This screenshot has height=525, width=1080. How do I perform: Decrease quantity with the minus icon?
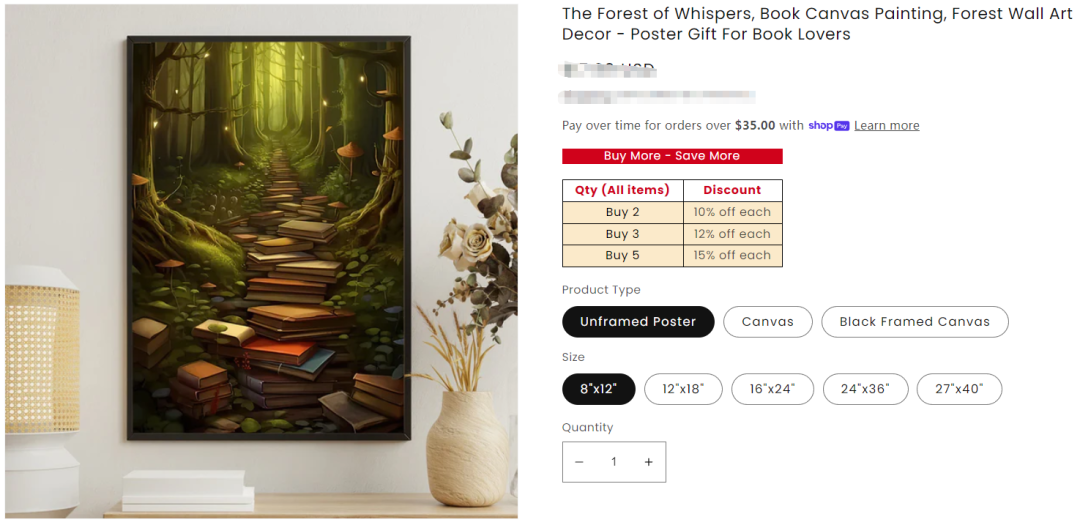pyautogui.click(x=579, y=462)
